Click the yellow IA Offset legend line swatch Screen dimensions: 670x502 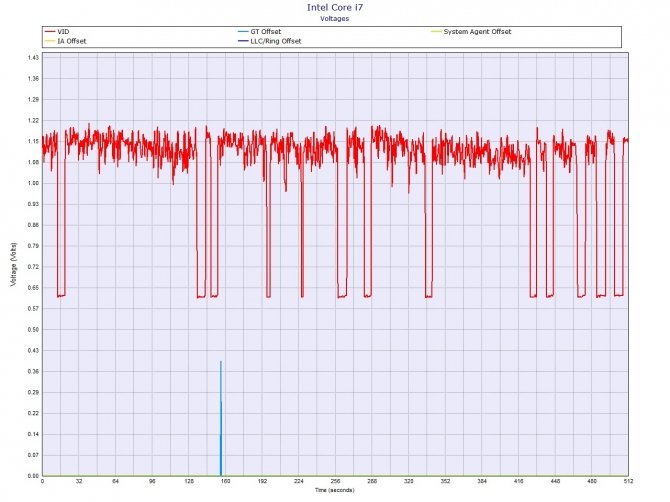(x=50, y=41)
